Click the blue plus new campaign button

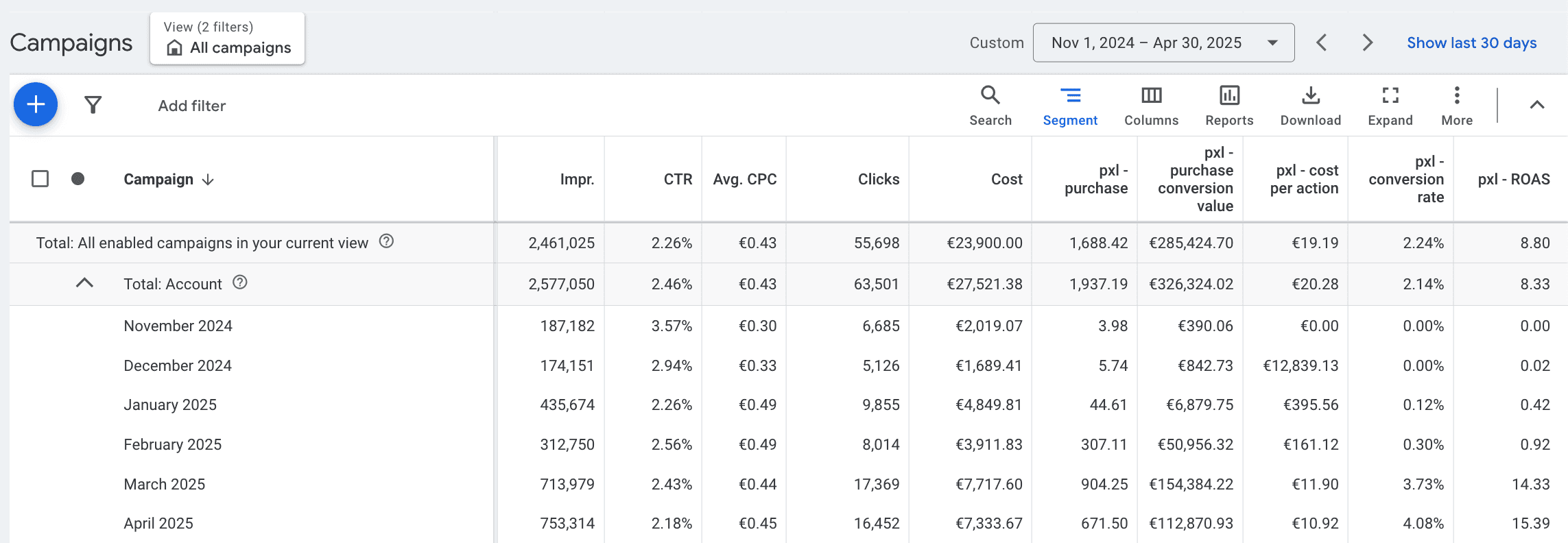36,104
